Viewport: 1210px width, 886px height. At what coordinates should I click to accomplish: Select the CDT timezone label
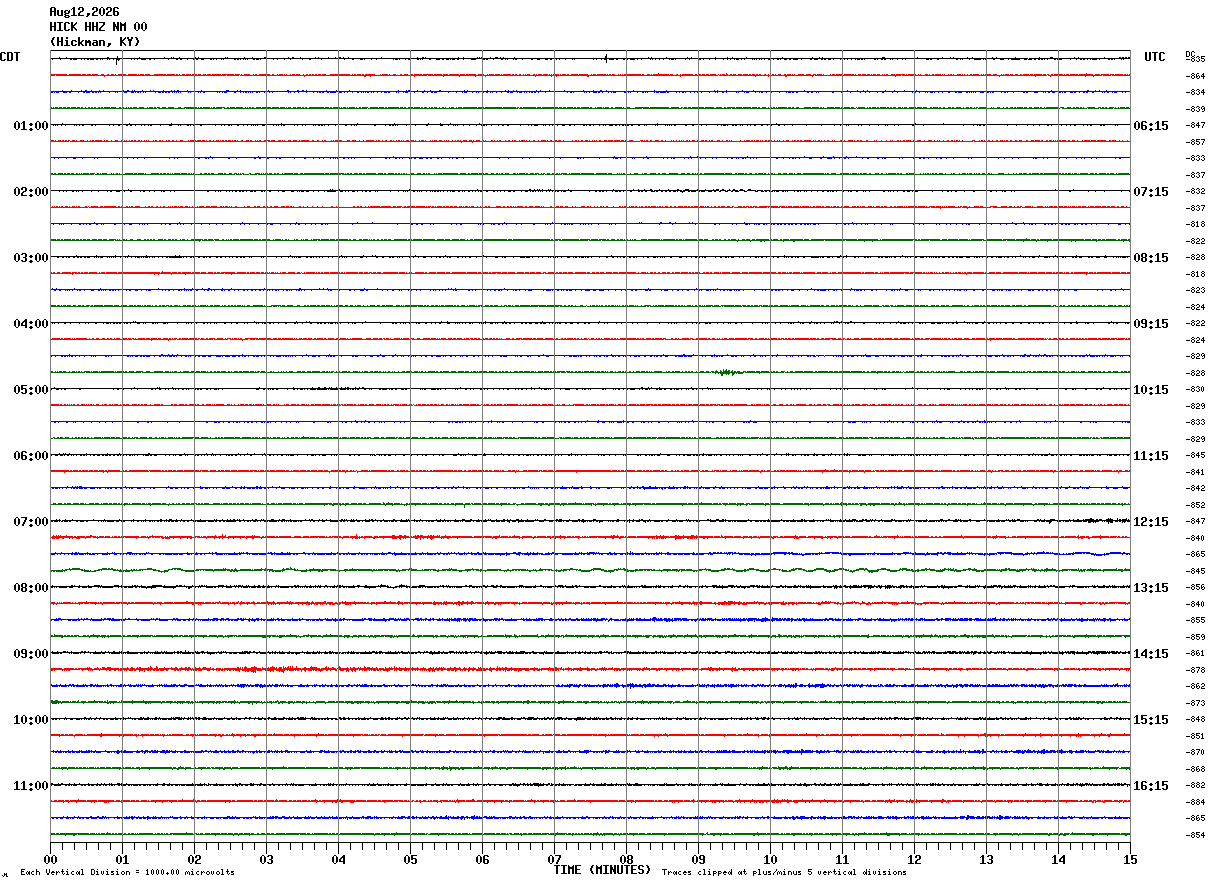tap(10, 57)
